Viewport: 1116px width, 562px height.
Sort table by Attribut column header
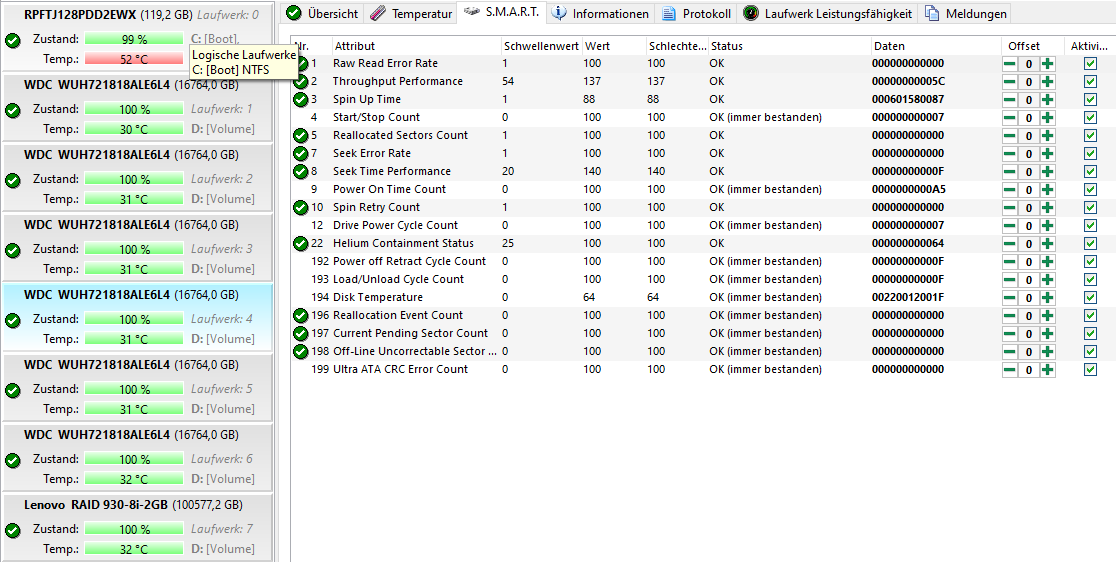pos(355,46)
